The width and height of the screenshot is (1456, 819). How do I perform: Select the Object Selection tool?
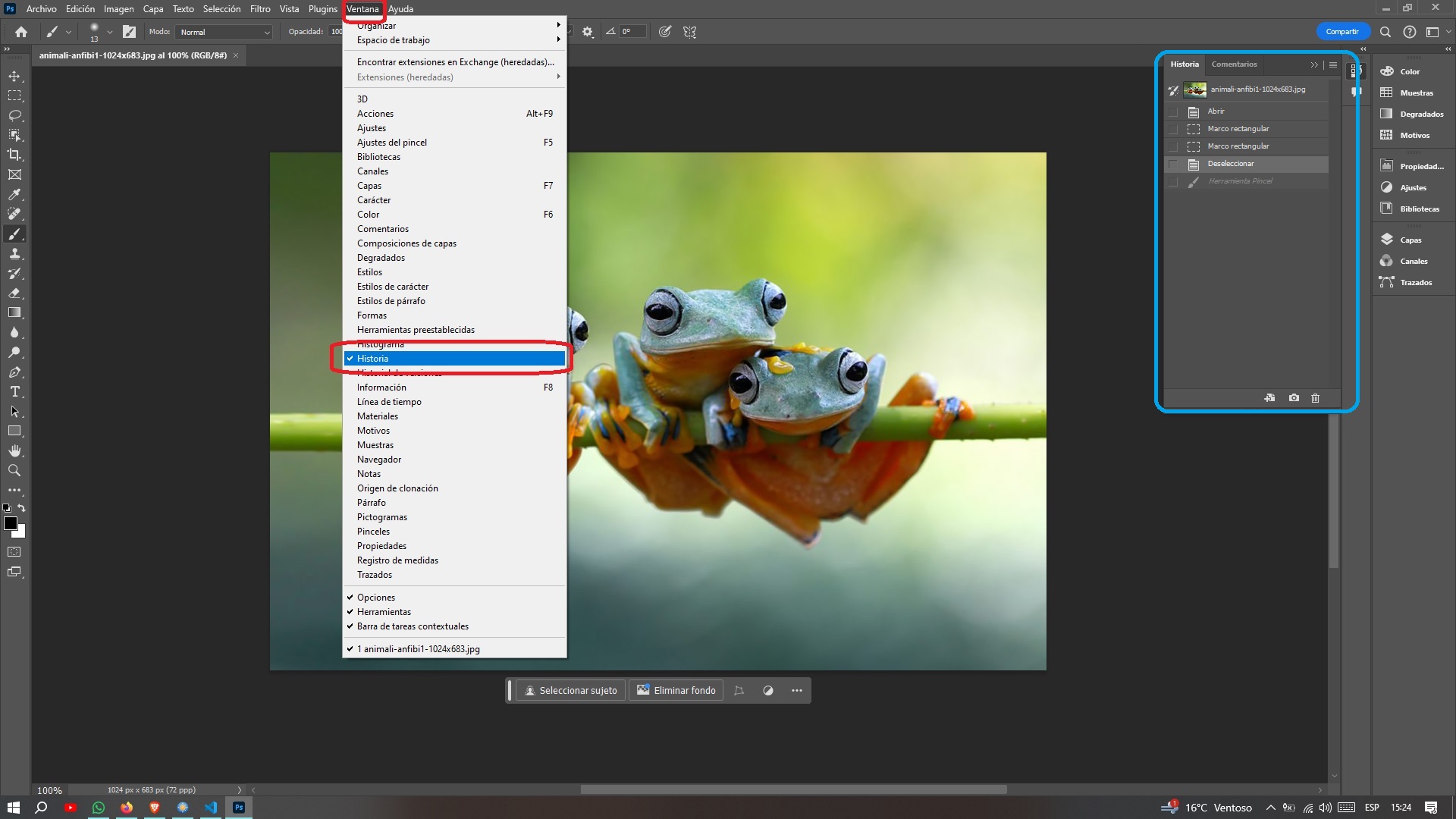(14, 135)
